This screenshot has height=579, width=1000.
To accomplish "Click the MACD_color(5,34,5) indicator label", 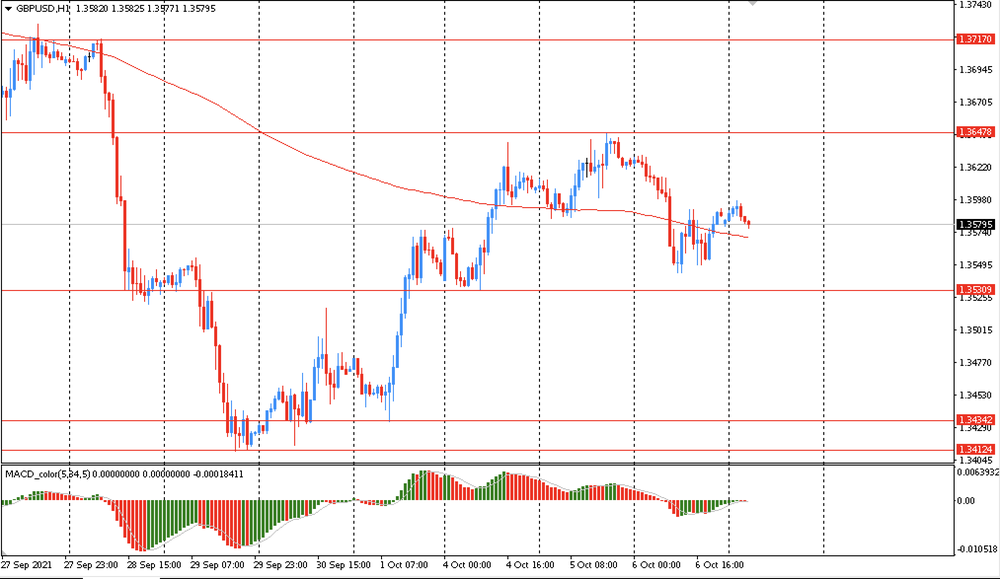I will coord(48,474).
